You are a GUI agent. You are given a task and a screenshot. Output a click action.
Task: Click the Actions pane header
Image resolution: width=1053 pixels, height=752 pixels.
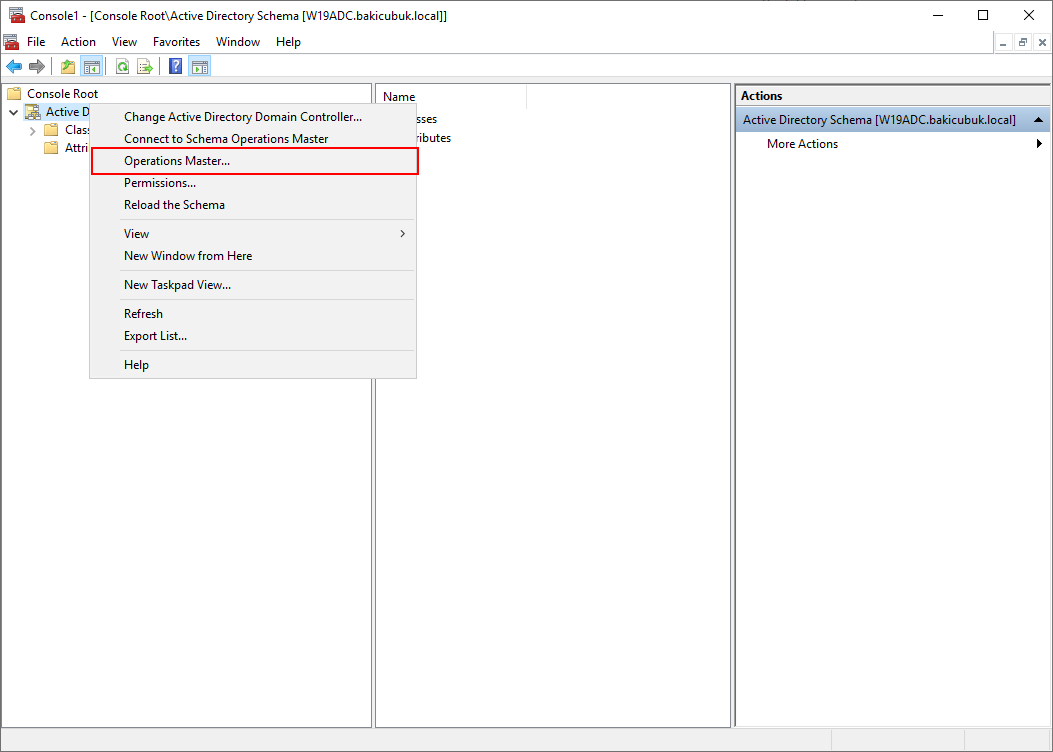[894, 96]
